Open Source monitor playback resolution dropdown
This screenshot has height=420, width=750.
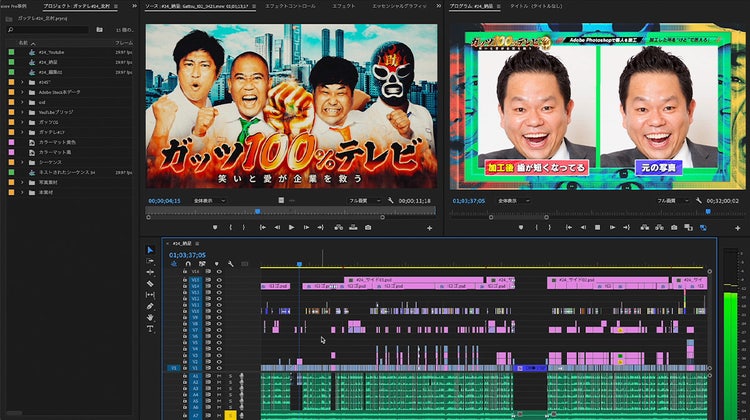point(364,201)
